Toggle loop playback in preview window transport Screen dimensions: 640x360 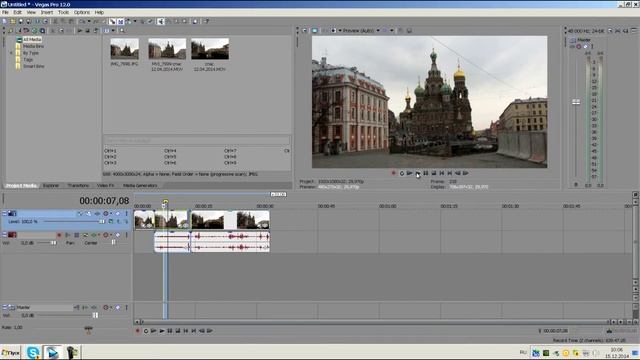point(402,173)
